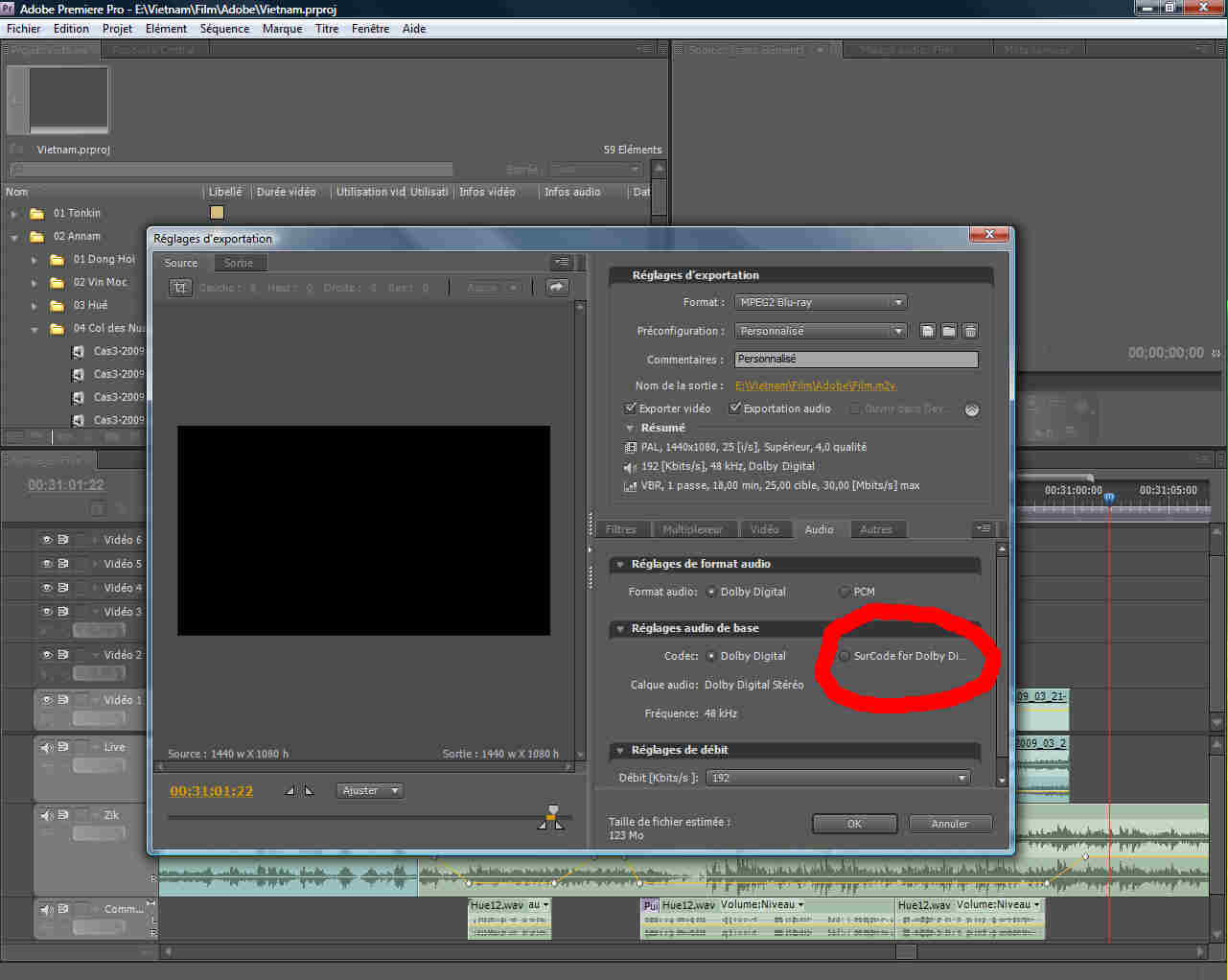
Task: Open the Source panel flyout menu
Action: [x=562, y=263]
